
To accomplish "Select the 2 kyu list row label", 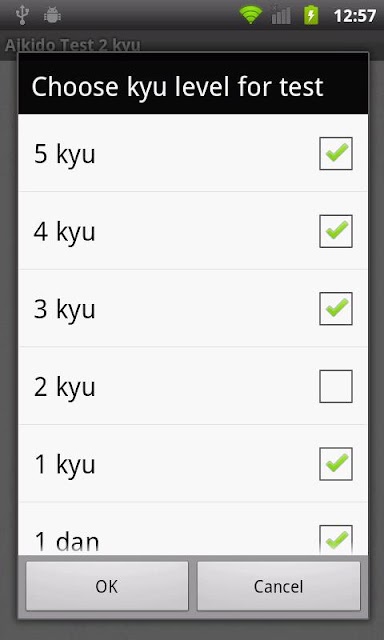I will tap(64, 387).
